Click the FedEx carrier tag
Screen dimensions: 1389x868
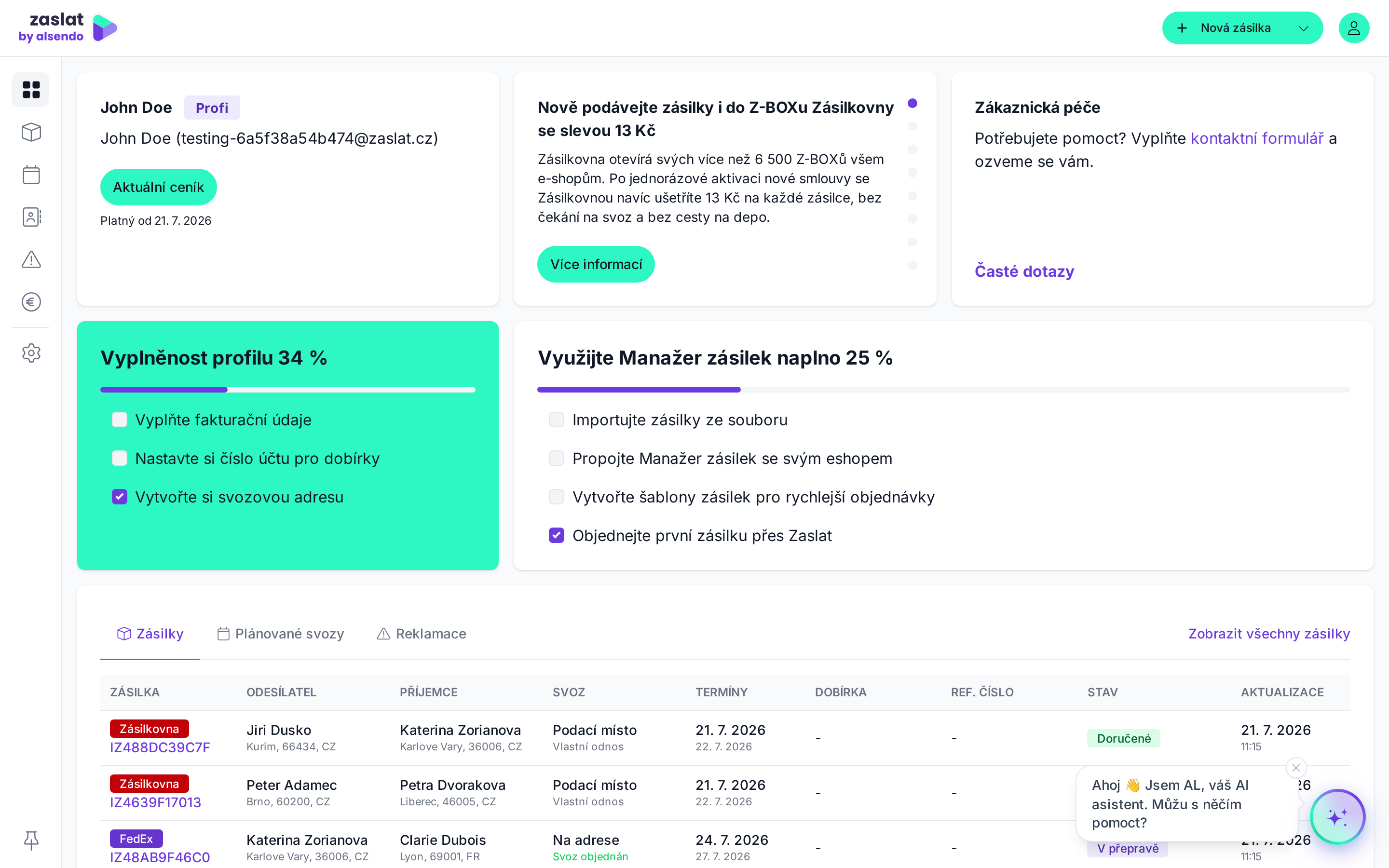136,839
